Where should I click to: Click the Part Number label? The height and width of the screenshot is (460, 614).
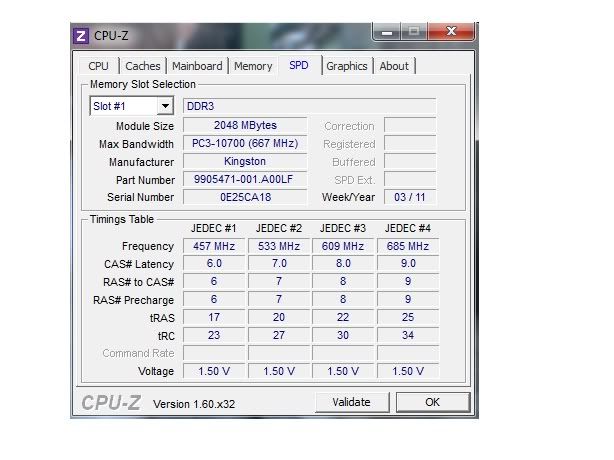pyautogui.click(x=146, y=180)
